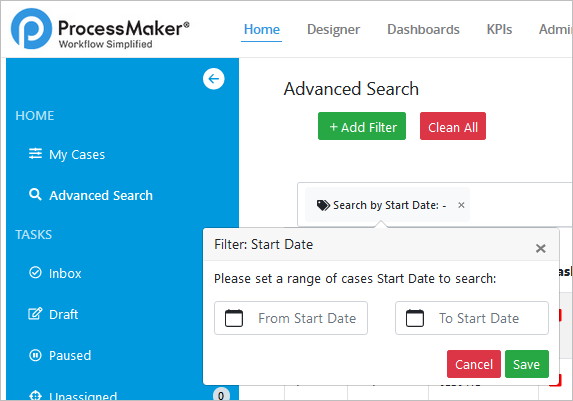
Task: Go to the KPIs tab
Action: 499,29
